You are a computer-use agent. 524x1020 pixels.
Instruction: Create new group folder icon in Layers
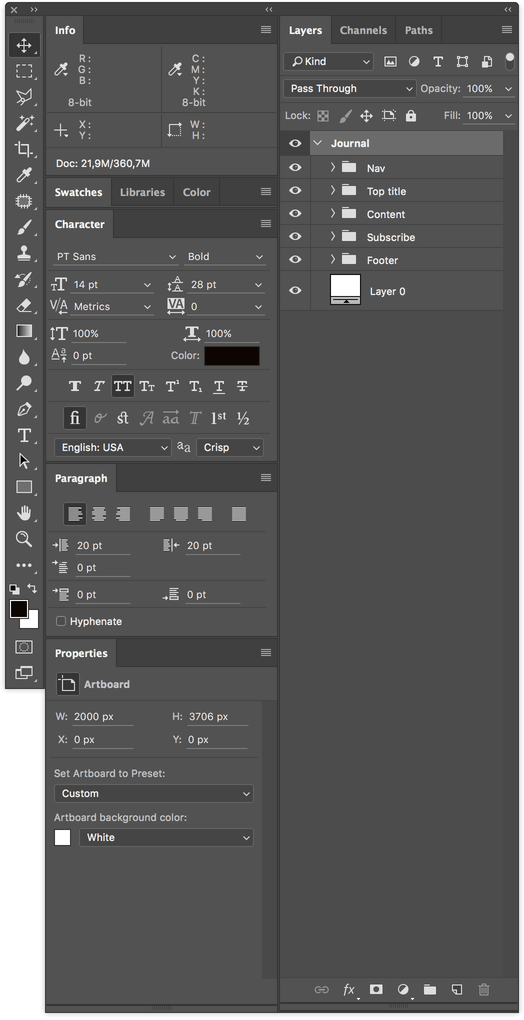[x=430, y=989]
